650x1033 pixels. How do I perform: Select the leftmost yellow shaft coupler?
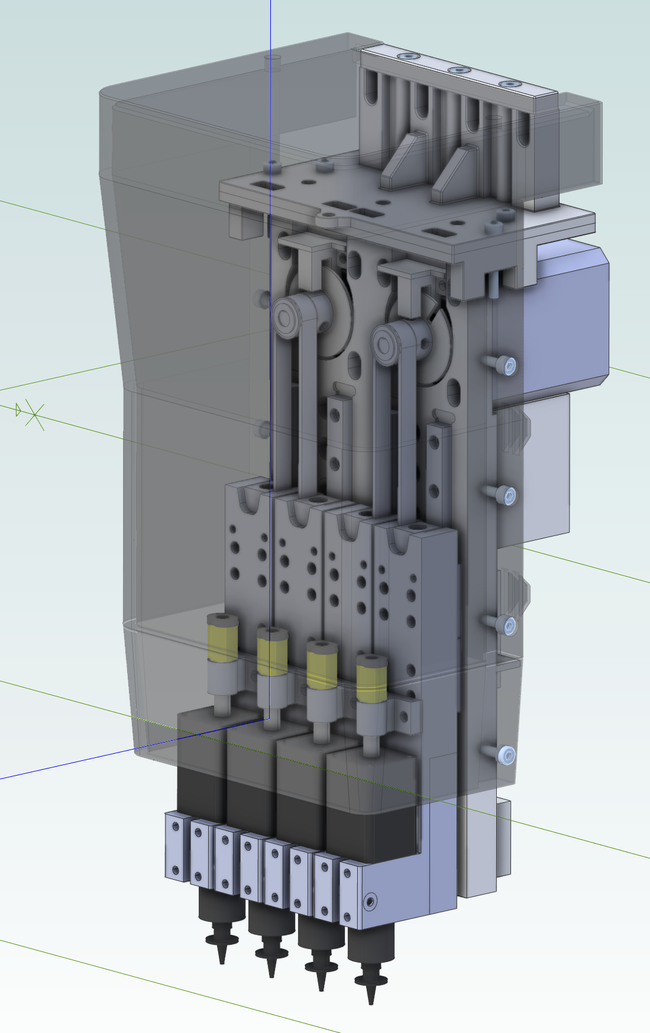(x=222, y=638)
